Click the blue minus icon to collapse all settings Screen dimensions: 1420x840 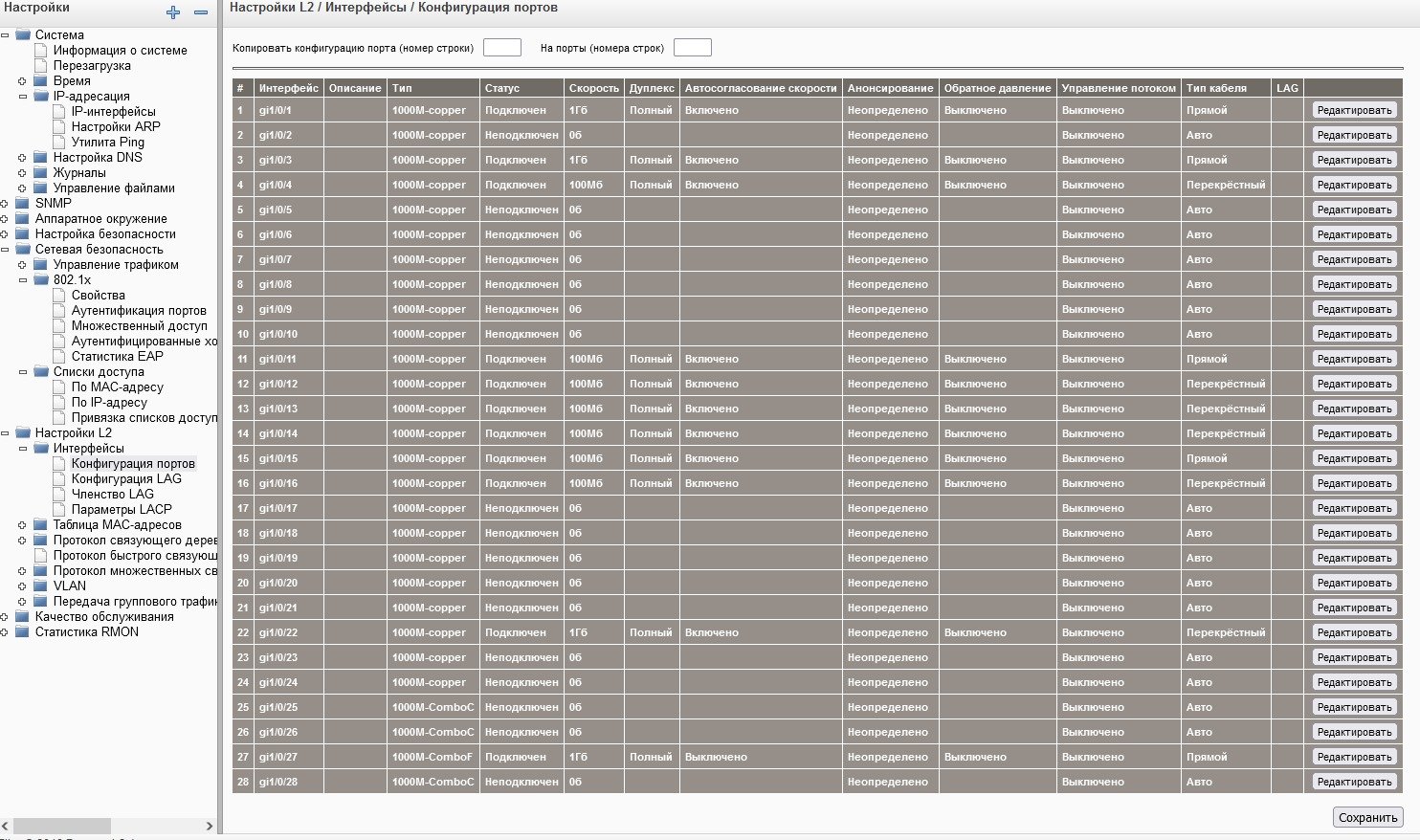coord(201,12)
